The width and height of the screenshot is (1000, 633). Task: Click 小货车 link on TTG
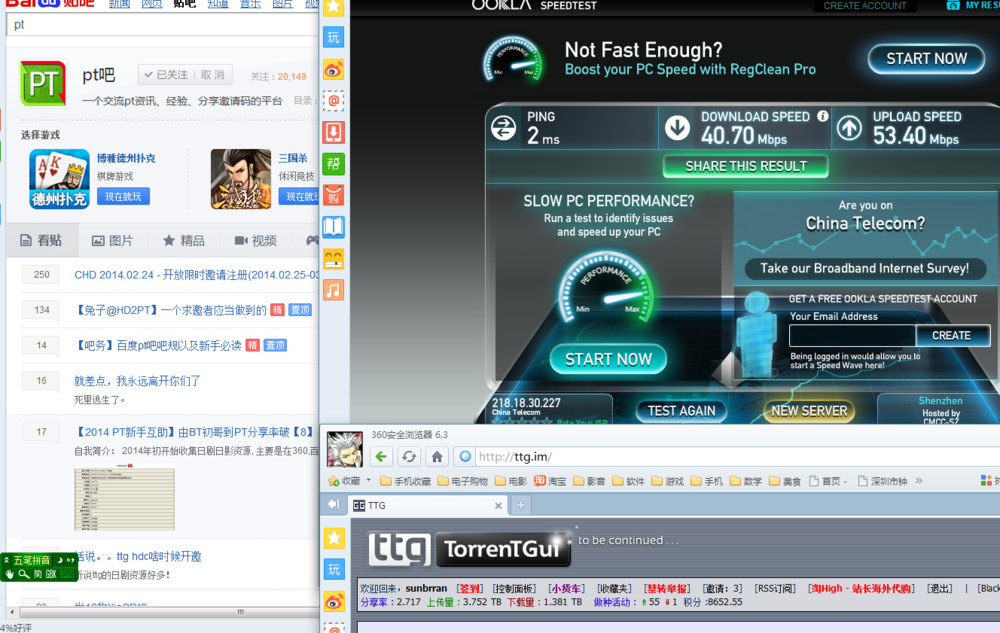pos(568,588)
